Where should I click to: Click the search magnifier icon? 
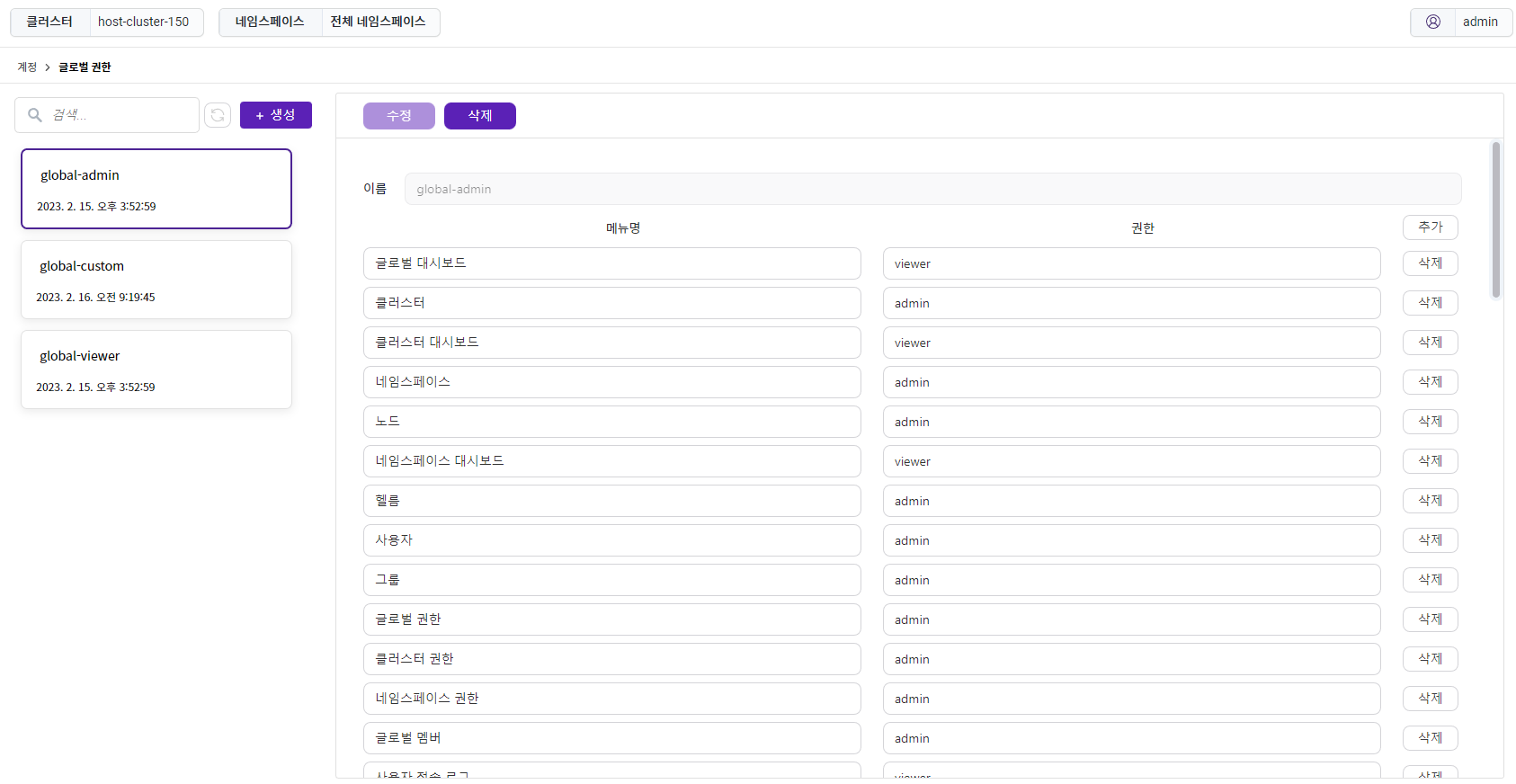(35, 115)
